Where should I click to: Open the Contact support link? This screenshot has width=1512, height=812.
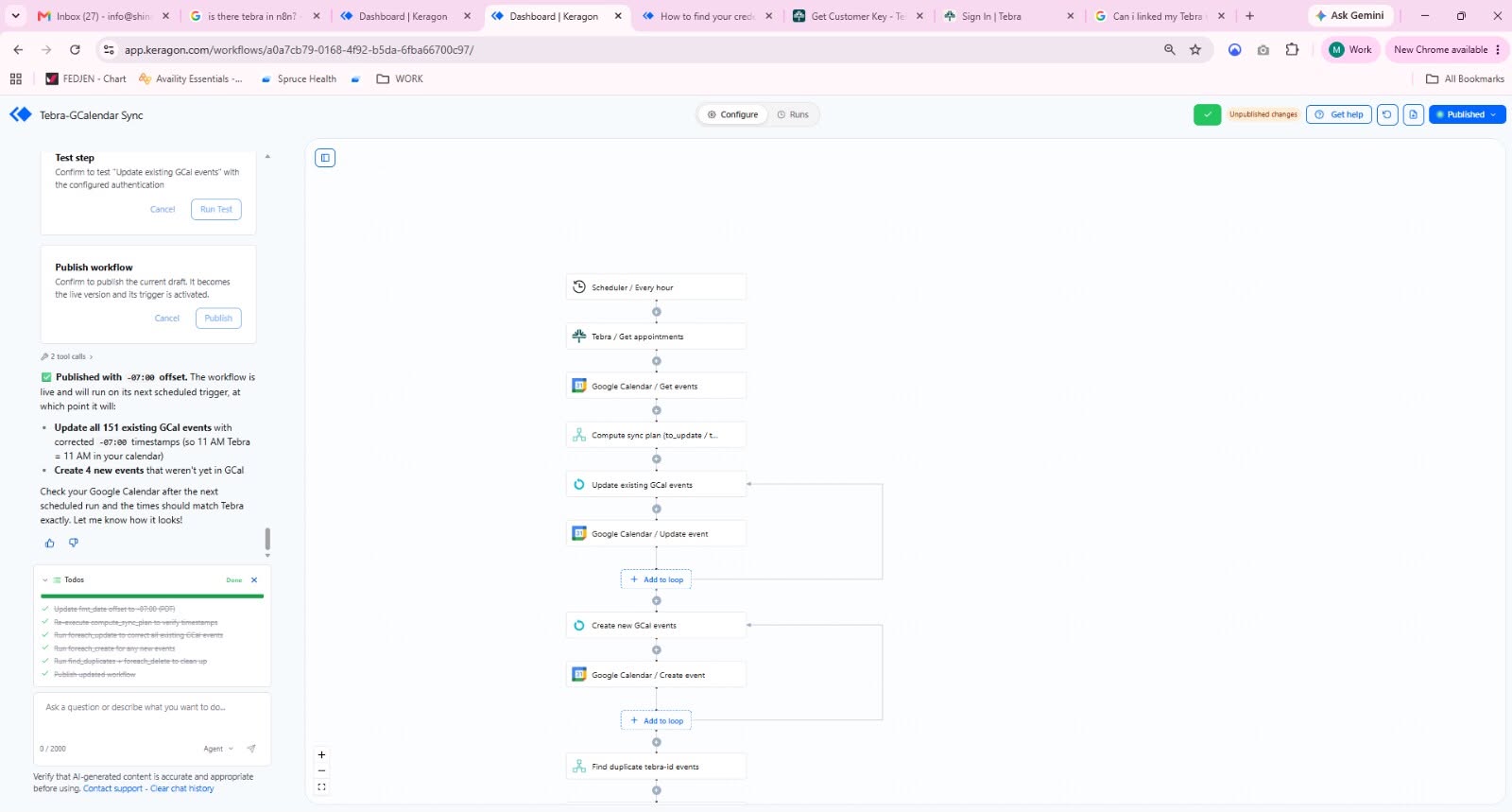pyautogui.click(x=112, y=788)
